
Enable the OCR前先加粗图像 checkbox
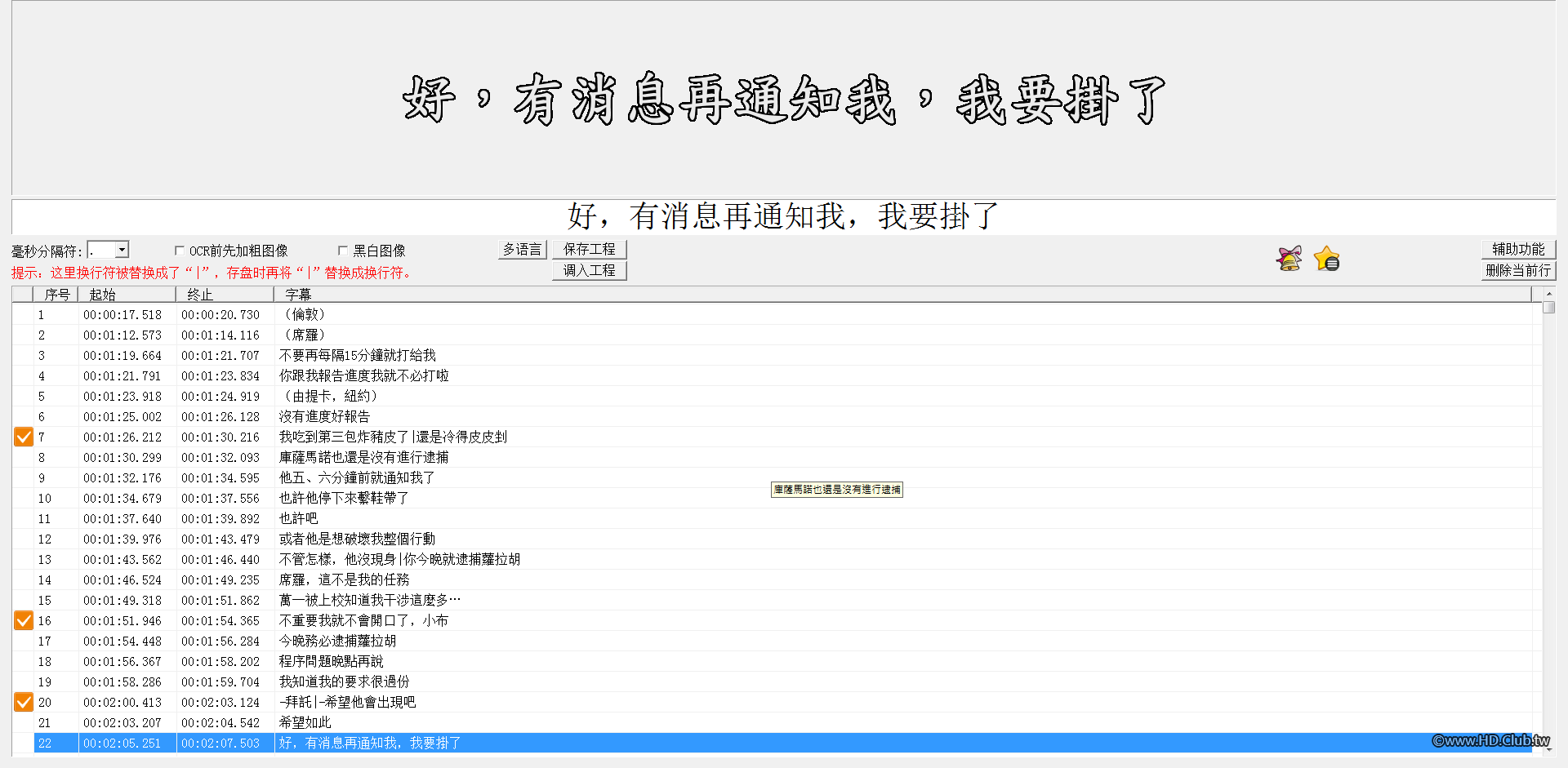click(x=180, y=251)
